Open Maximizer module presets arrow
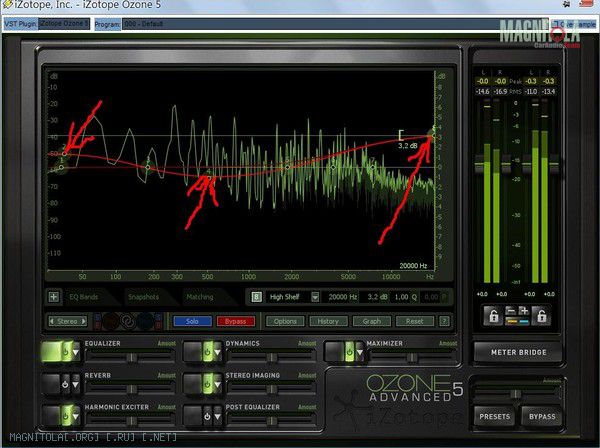Screen dimensions: 600x448 click(x=359, y=352)
